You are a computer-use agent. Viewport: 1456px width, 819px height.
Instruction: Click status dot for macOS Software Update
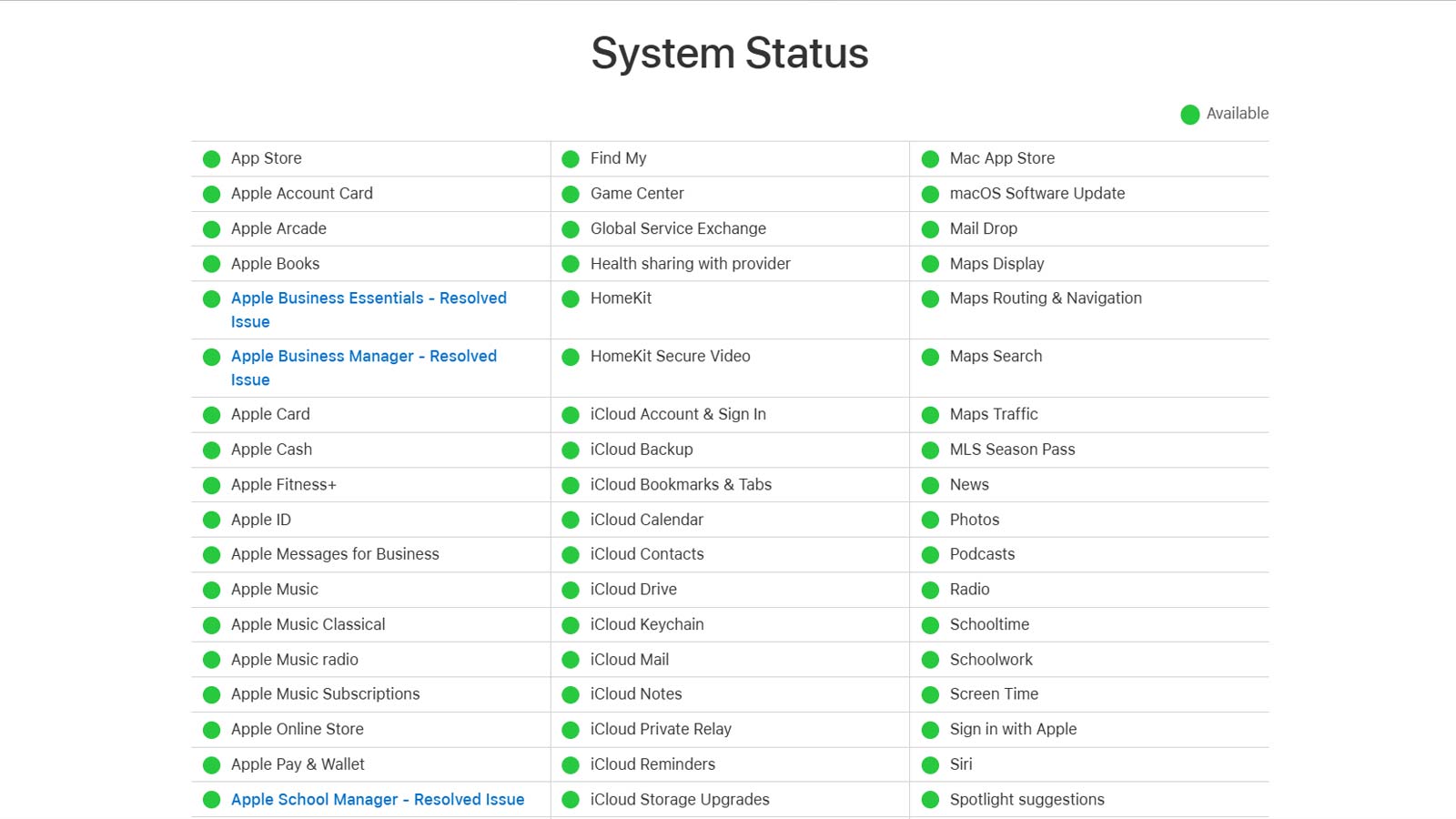coord(930,194)
